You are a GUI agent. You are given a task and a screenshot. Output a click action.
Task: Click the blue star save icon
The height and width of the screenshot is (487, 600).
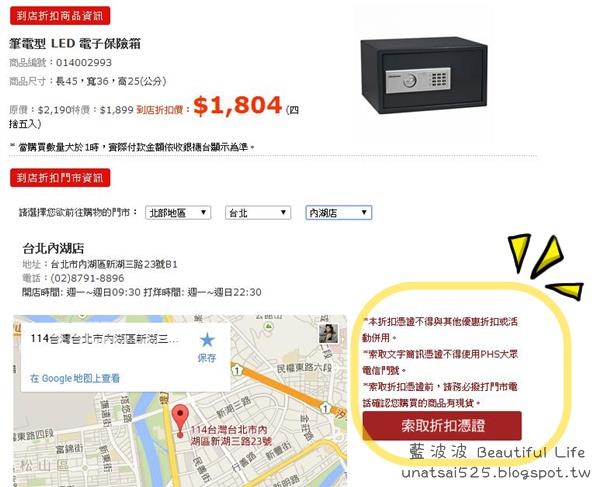point(207,340)
